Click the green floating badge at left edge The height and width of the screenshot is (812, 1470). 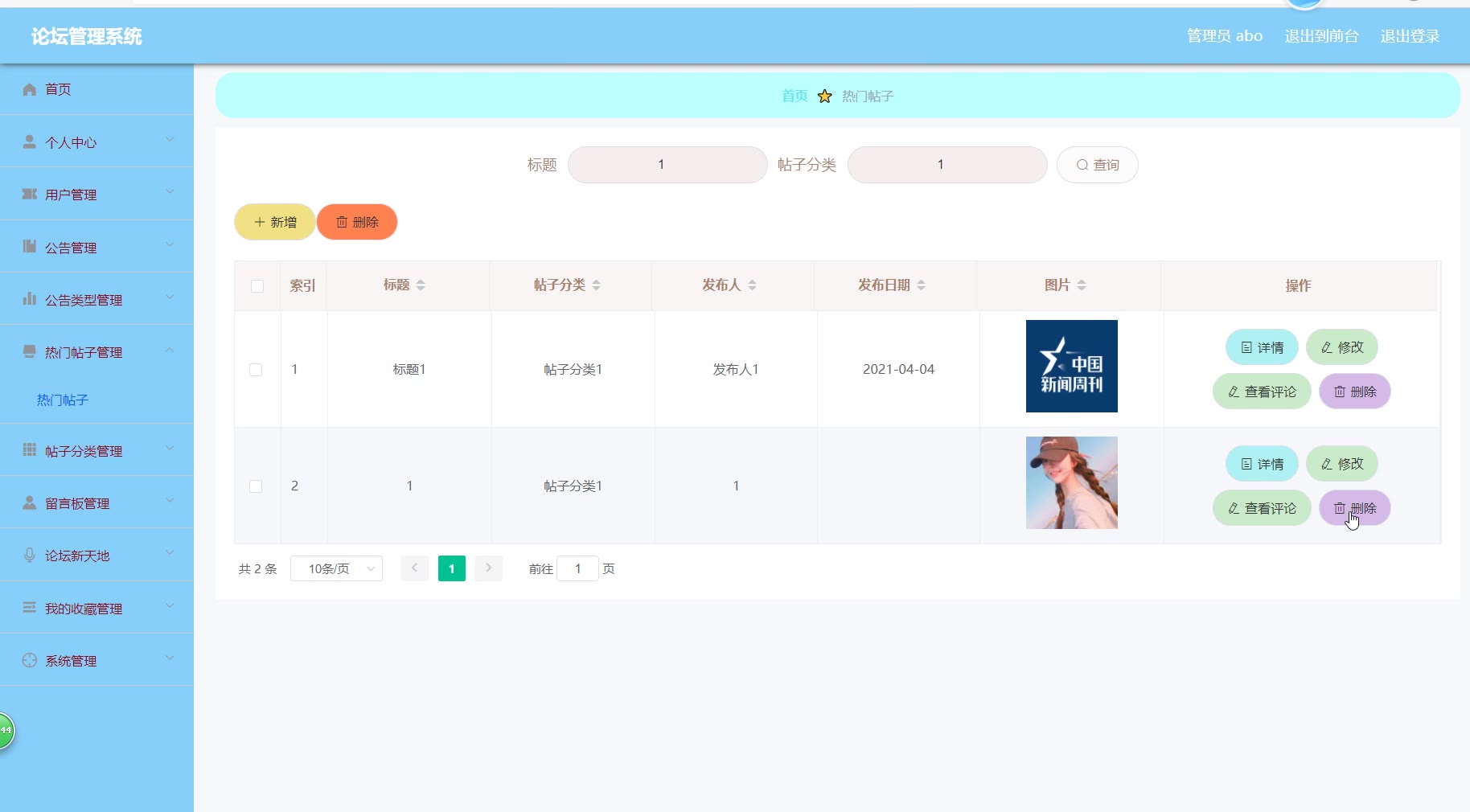(6, 731)
